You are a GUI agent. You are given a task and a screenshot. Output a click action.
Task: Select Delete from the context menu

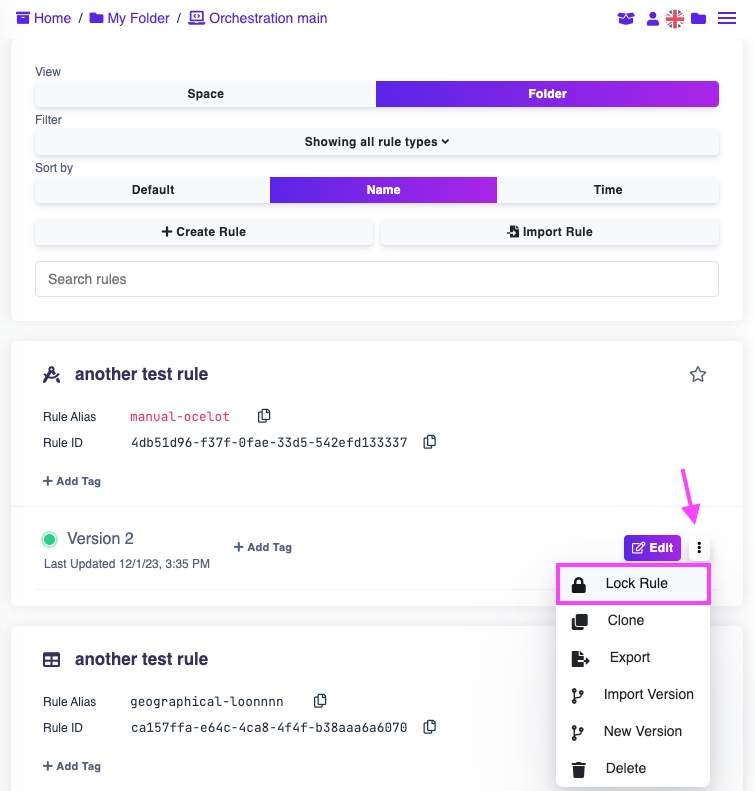pos(625,769)
